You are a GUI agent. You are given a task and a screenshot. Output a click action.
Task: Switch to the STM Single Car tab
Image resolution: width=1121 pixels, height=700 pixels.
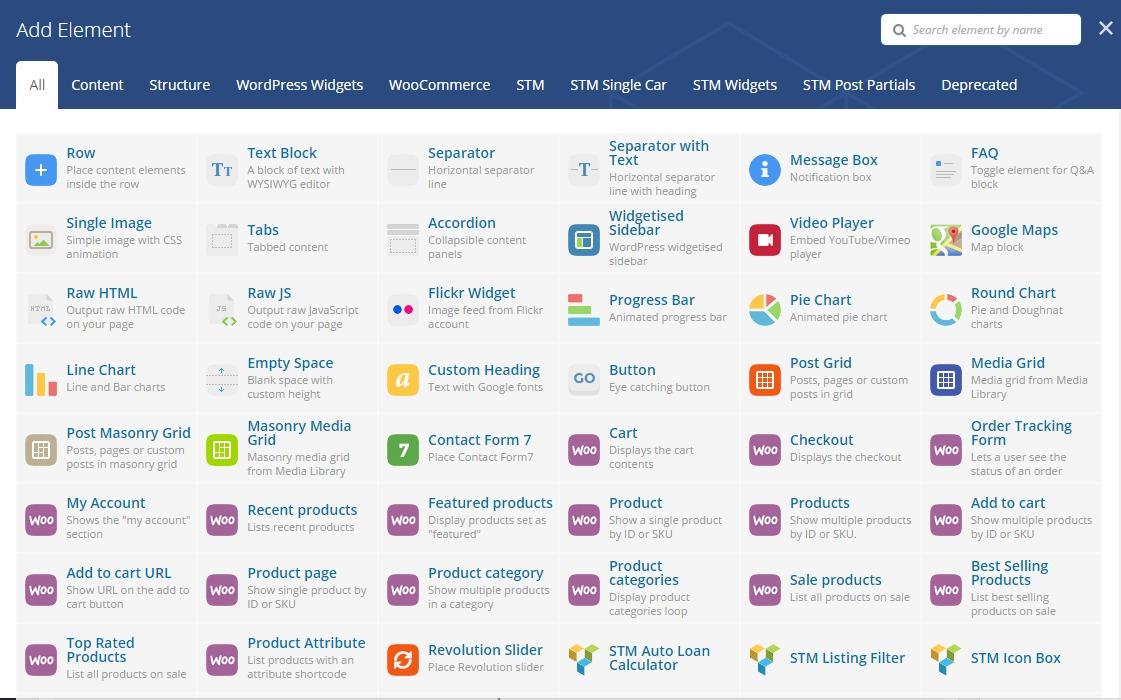[x=618, y=85]
